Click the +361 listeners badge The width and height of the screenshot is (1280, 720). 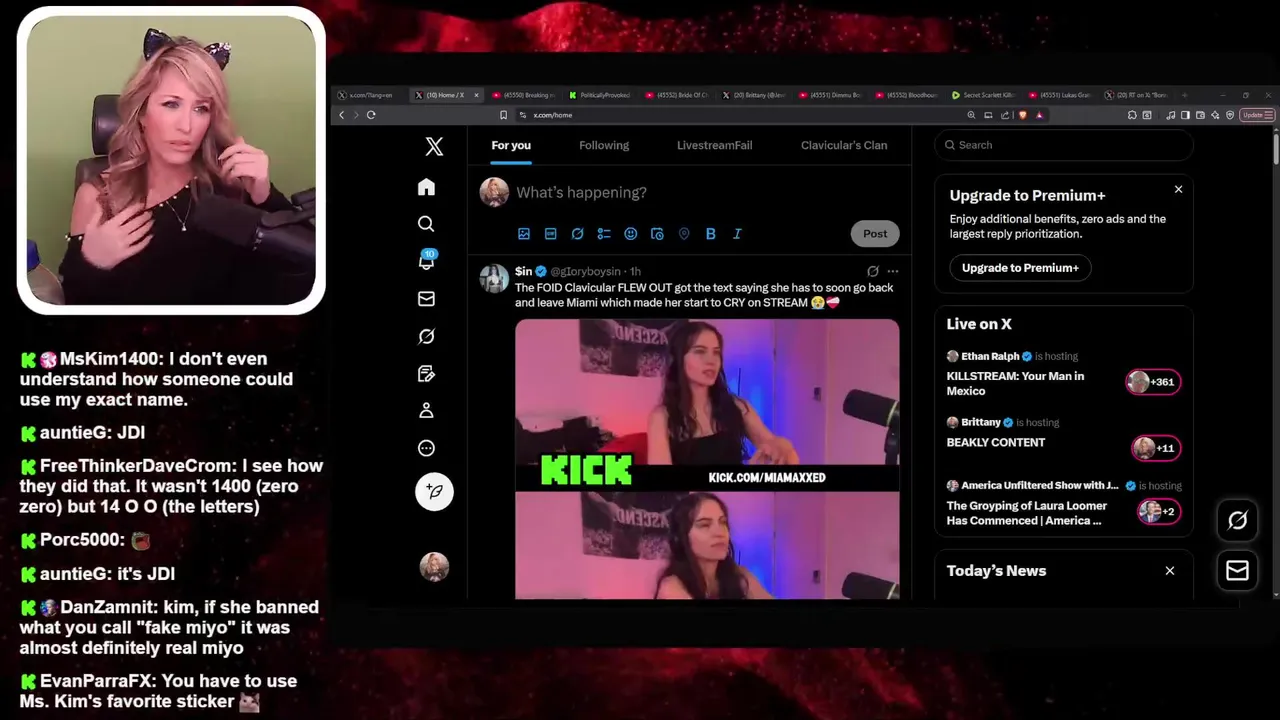pyautogui.click(x=1153, y=381)
